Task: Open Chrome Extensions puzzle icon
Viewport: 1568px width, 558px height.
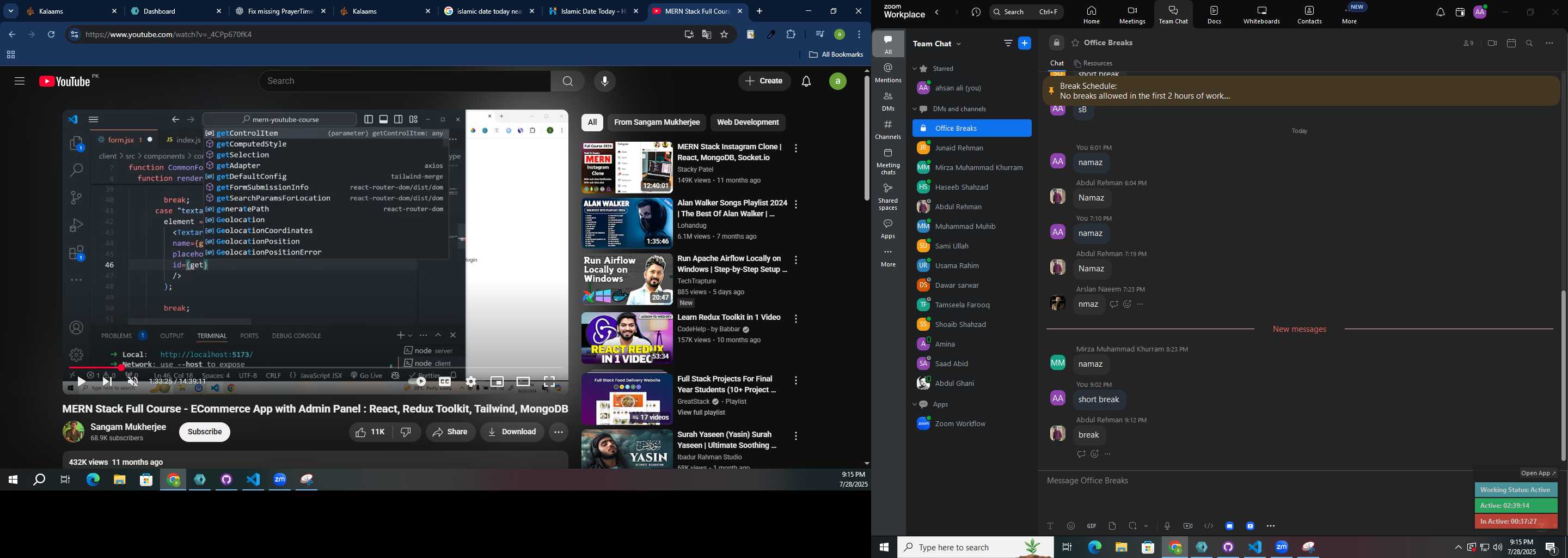Action: coord(791,35)
